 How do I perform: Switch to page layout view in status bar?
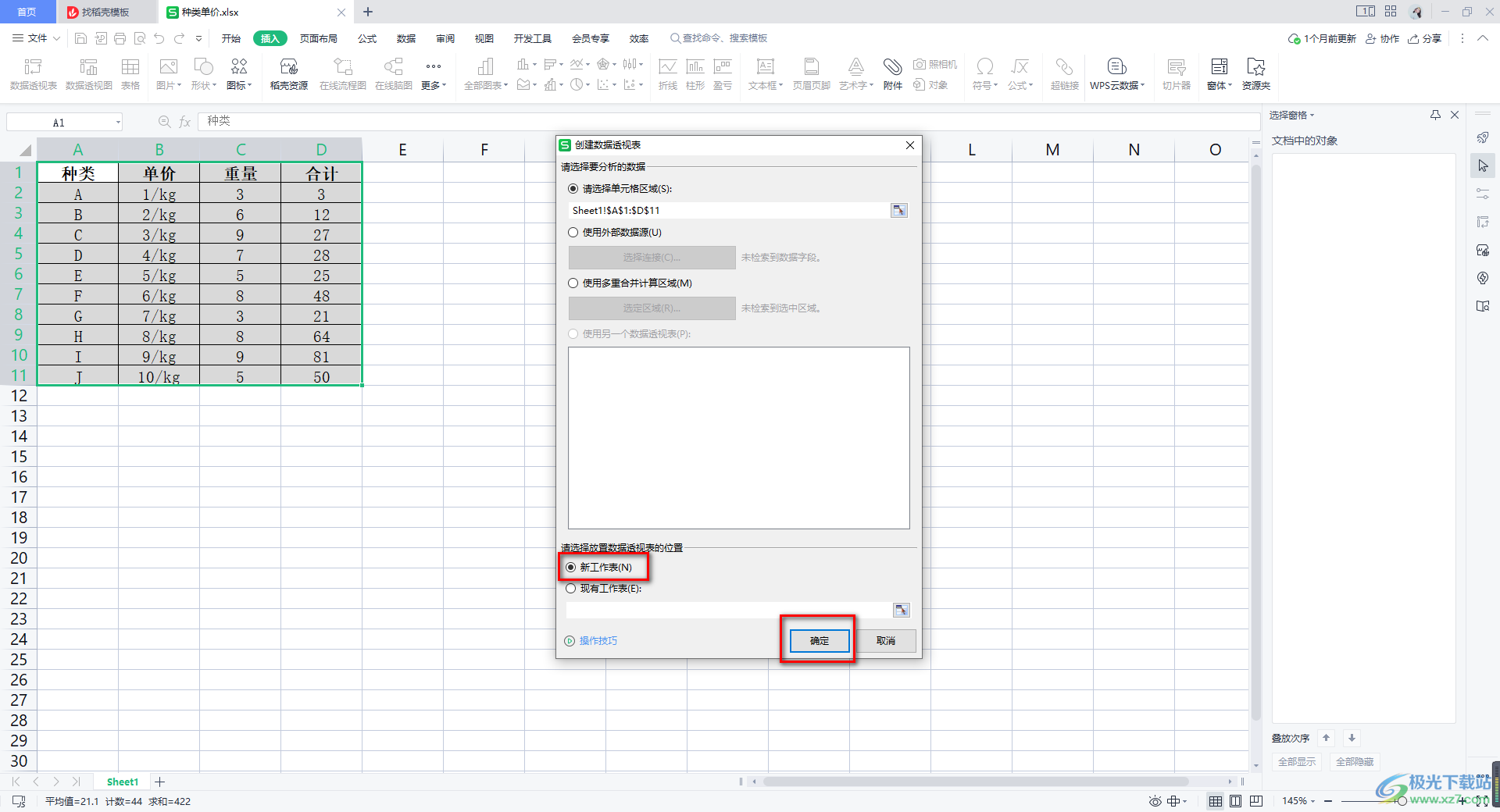click(1235, 801)
